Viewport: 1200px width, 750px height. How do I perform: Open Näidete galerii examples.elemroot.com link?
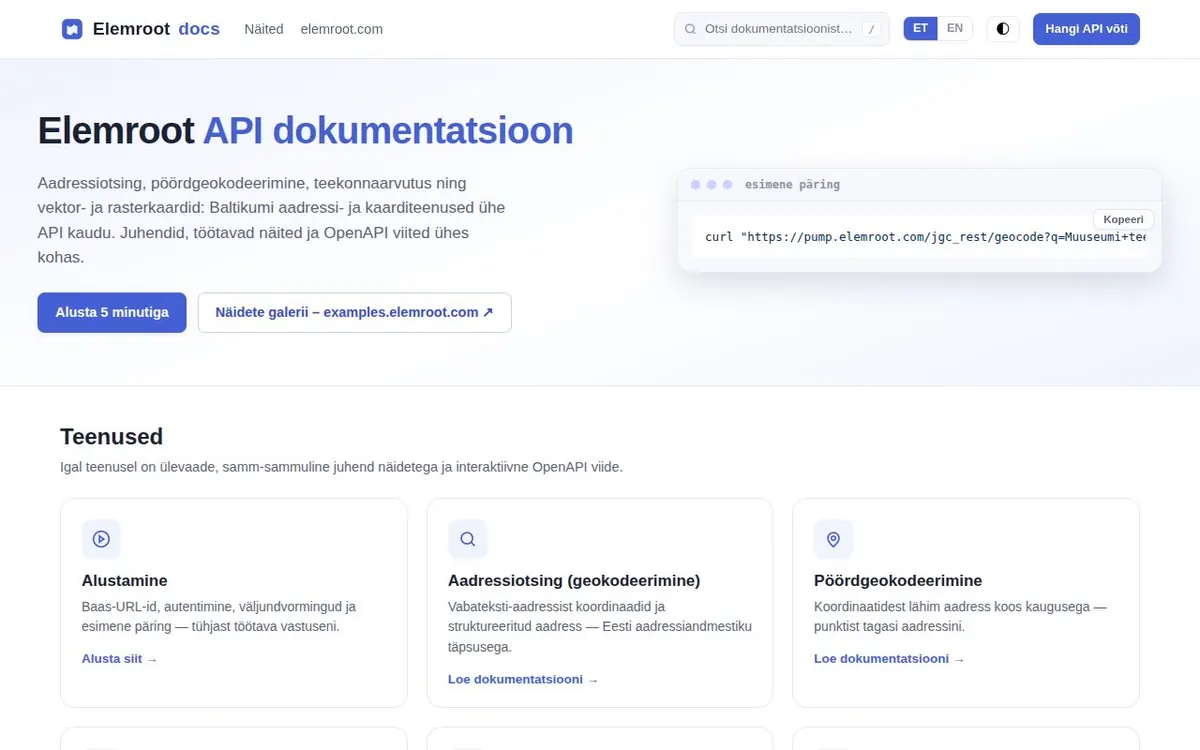pyautogui.click(x=355, y=312)
